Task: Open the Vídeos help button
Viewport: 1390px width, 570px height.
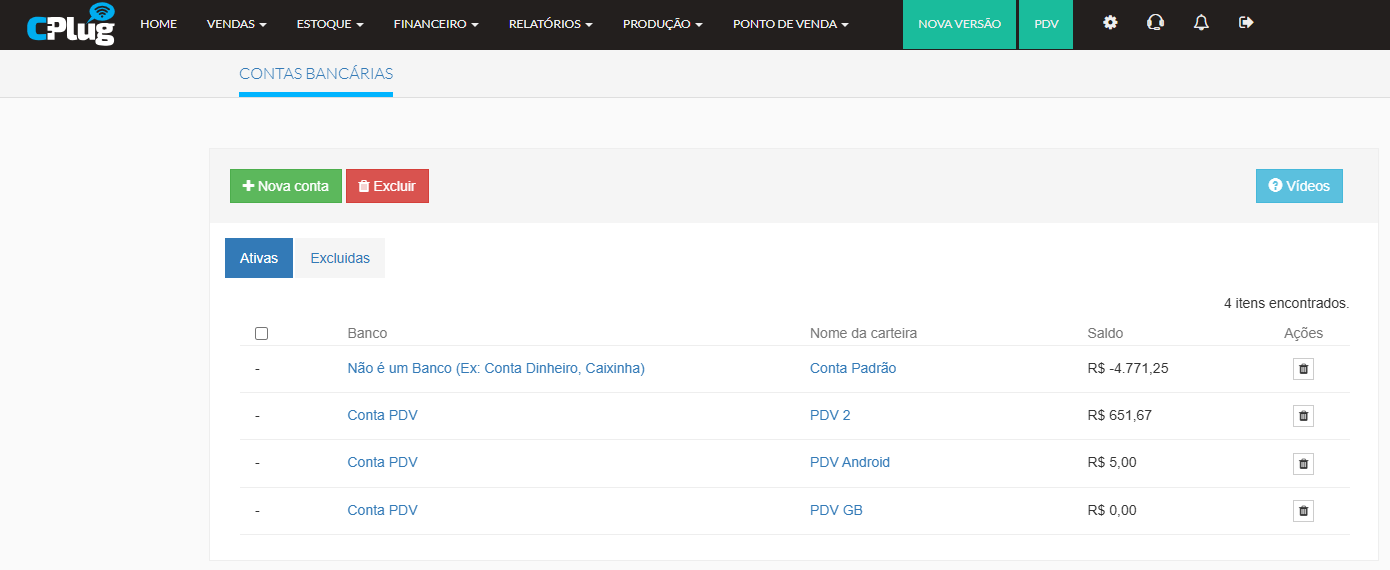Action: point(1299,186)
